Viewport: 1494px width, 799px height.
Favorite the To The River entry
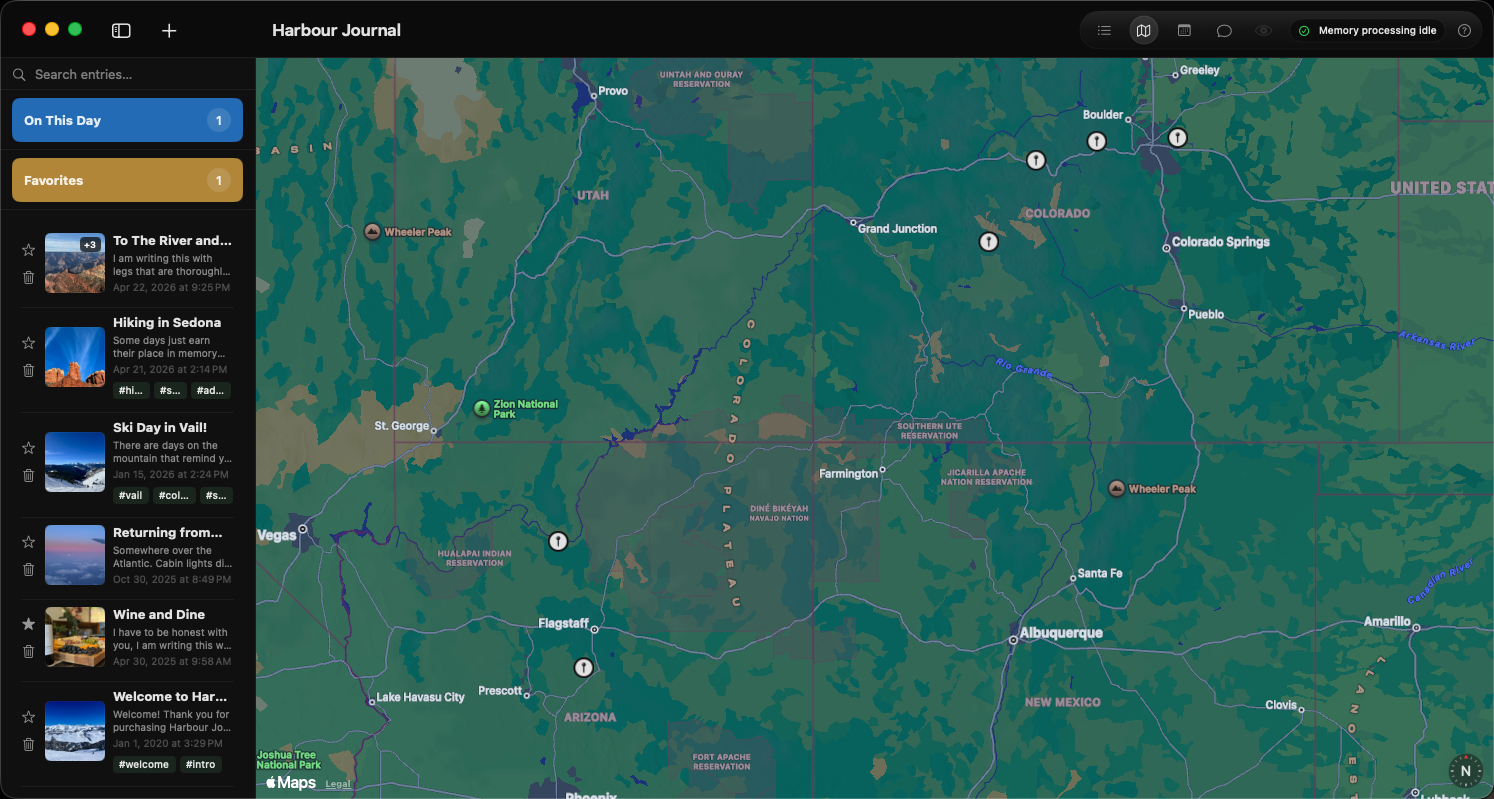pyautogui.click(x=28, y=249)
